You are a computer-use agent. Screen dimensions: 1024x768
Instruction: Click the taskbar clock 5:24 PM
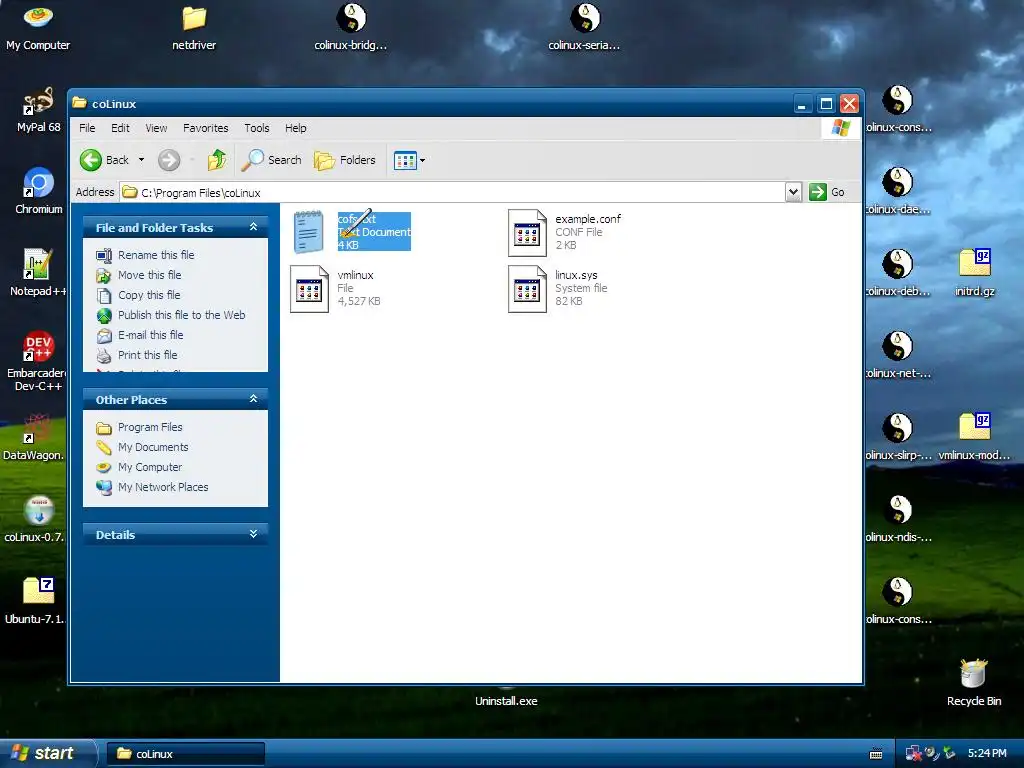(x=987, y=753)
